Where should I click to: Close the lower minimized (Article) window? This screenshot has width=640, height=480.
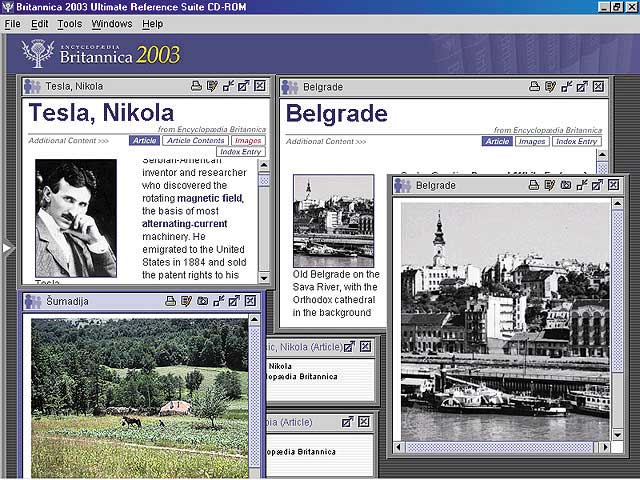pyautogui.click(x=364, y=422)
